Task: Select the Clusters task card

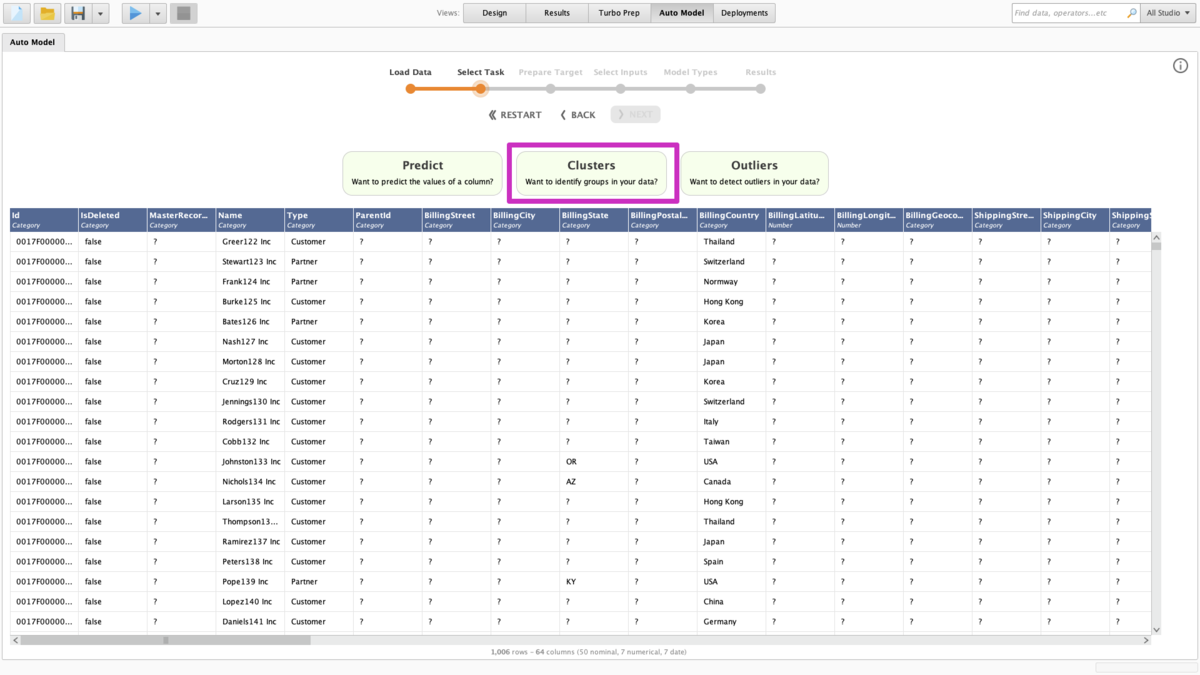Action: pos(591,173)
